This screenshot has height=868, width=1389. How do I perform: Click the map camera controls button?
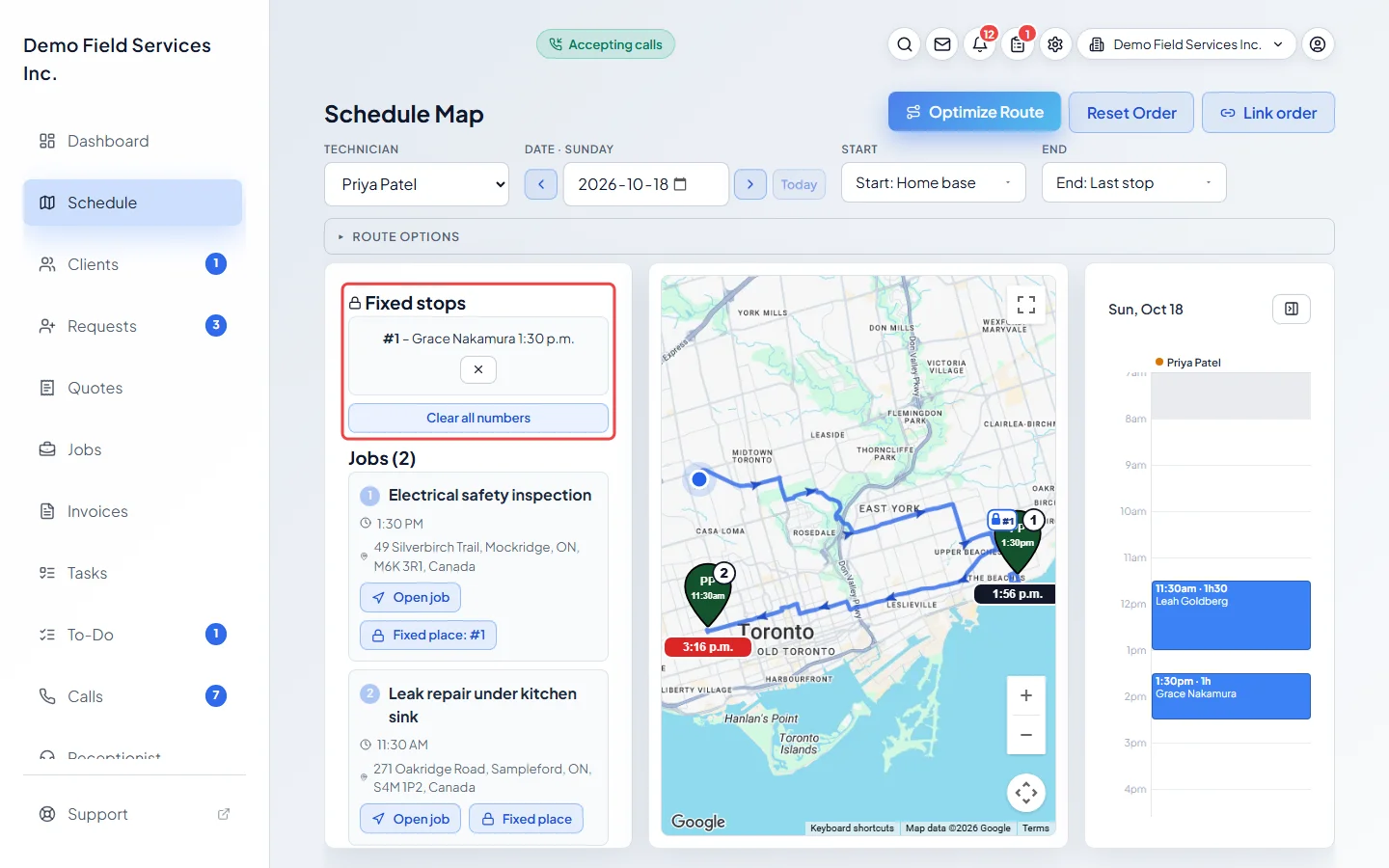(1026, 793)
